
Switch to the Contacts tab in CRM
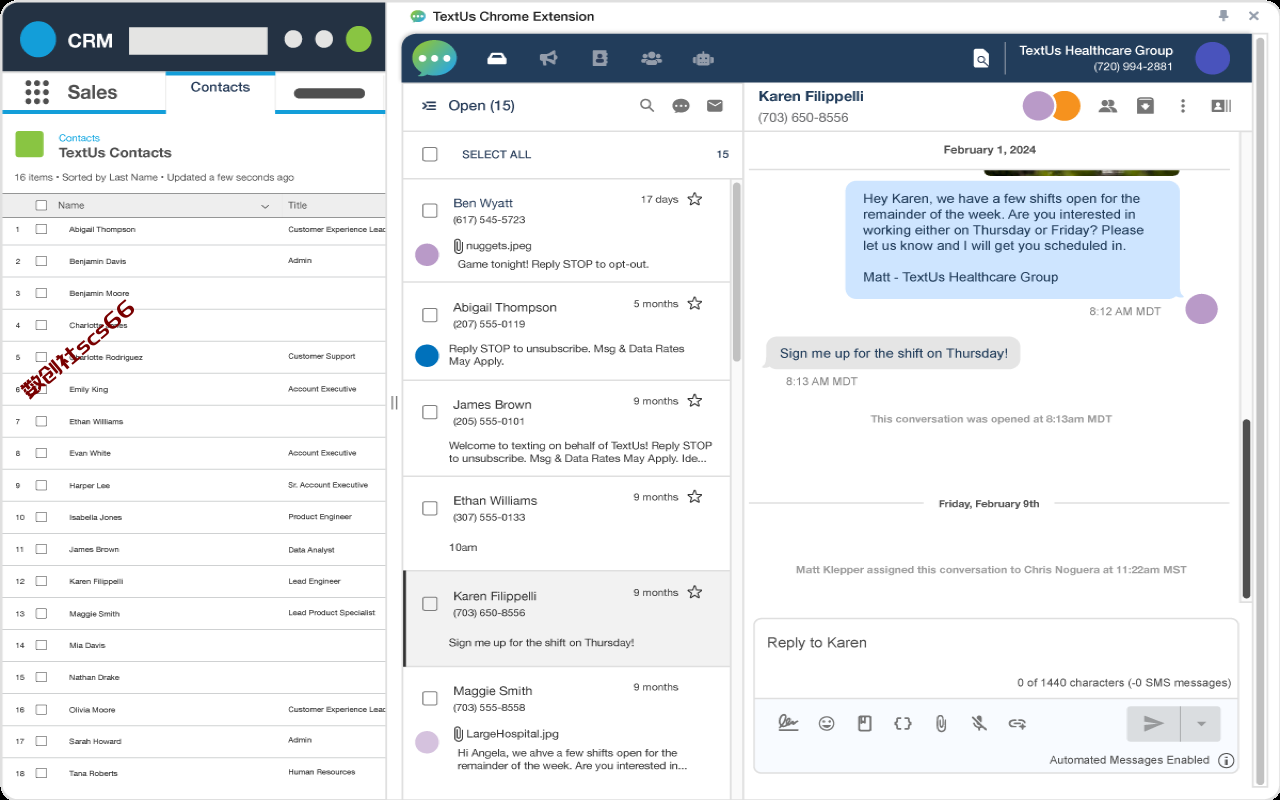point(220,88)
